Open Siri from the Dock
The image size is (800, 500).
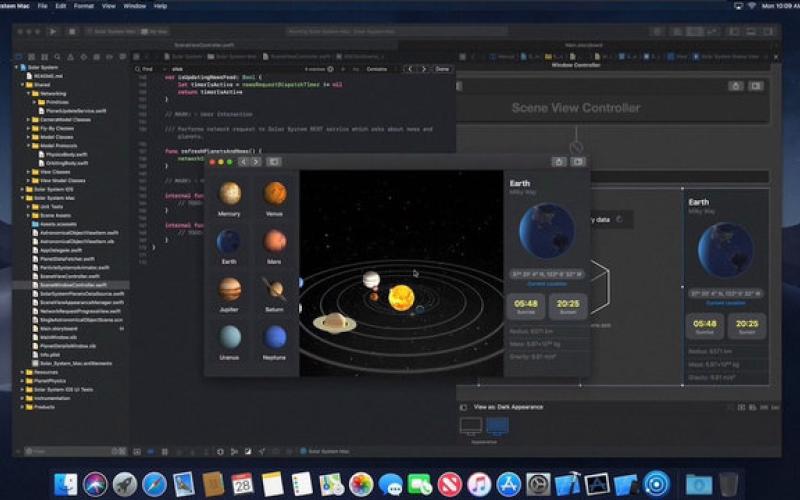96,484
